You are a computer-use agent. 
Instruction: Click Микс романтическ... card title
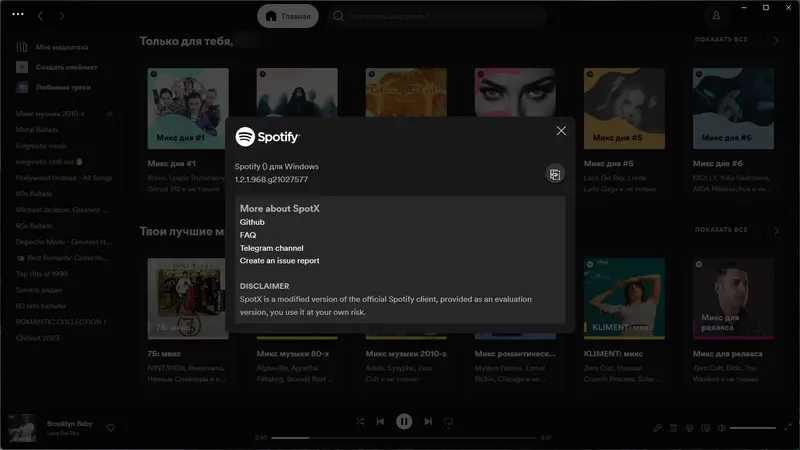pos(515,354)
